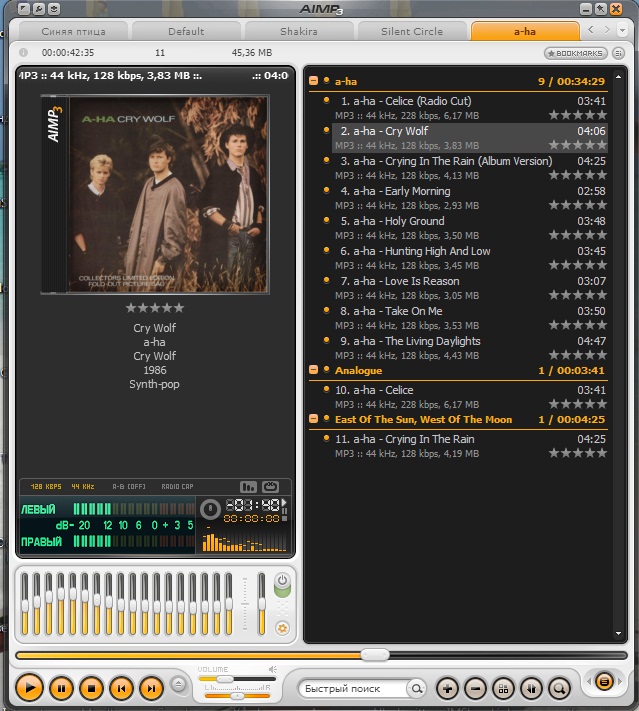Image resolution: width=639 pixels, height=711 pixels.
Task: Click the Быстрый поиск search field
Action: 354,689
